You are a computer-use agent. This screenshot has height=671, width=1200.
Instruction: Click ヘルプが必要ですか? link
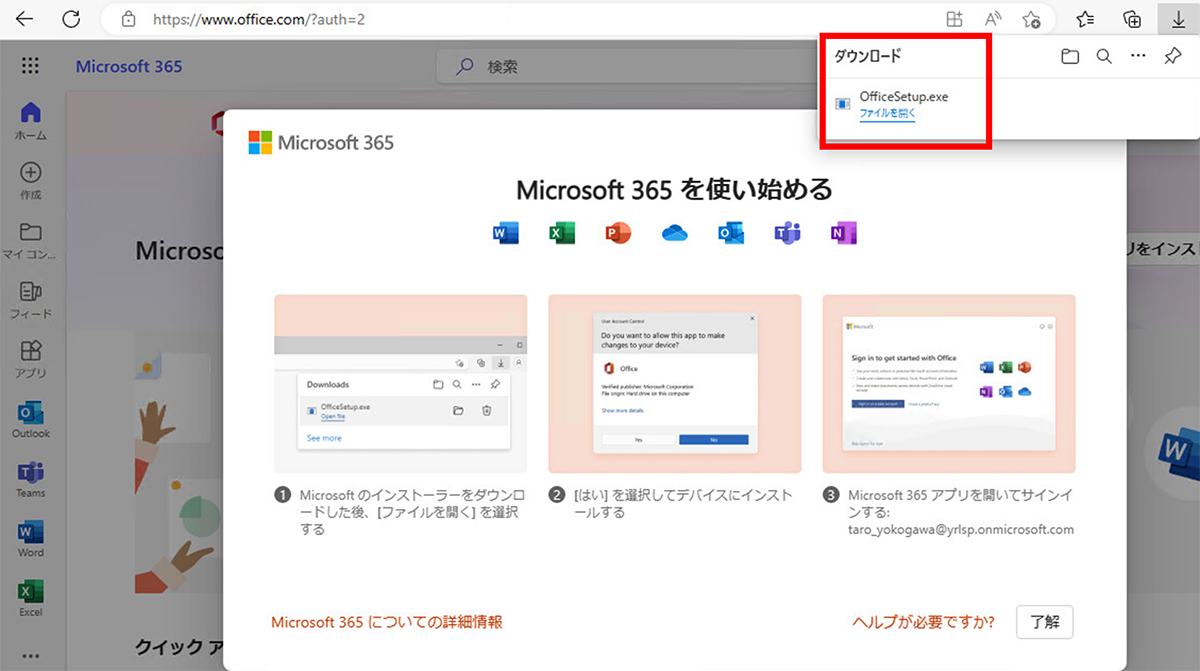923,622
